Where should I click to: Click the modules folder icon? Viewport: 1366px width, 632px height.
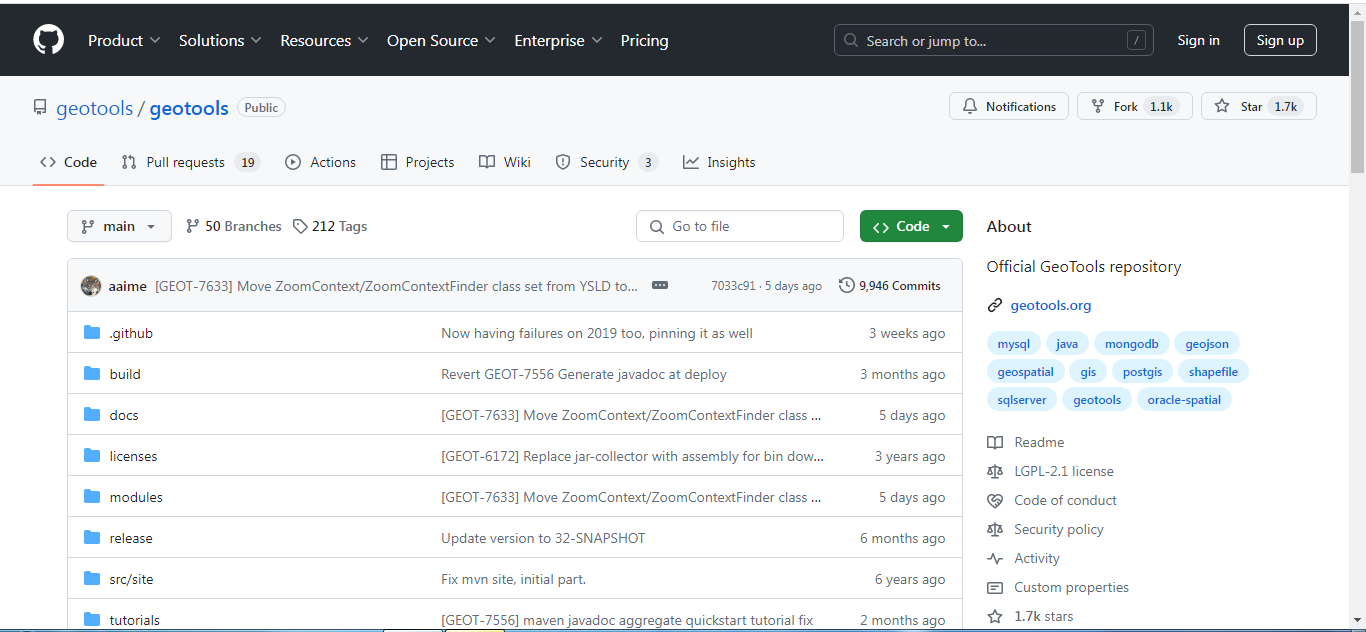pyautogui.click(x=92, y=497)
